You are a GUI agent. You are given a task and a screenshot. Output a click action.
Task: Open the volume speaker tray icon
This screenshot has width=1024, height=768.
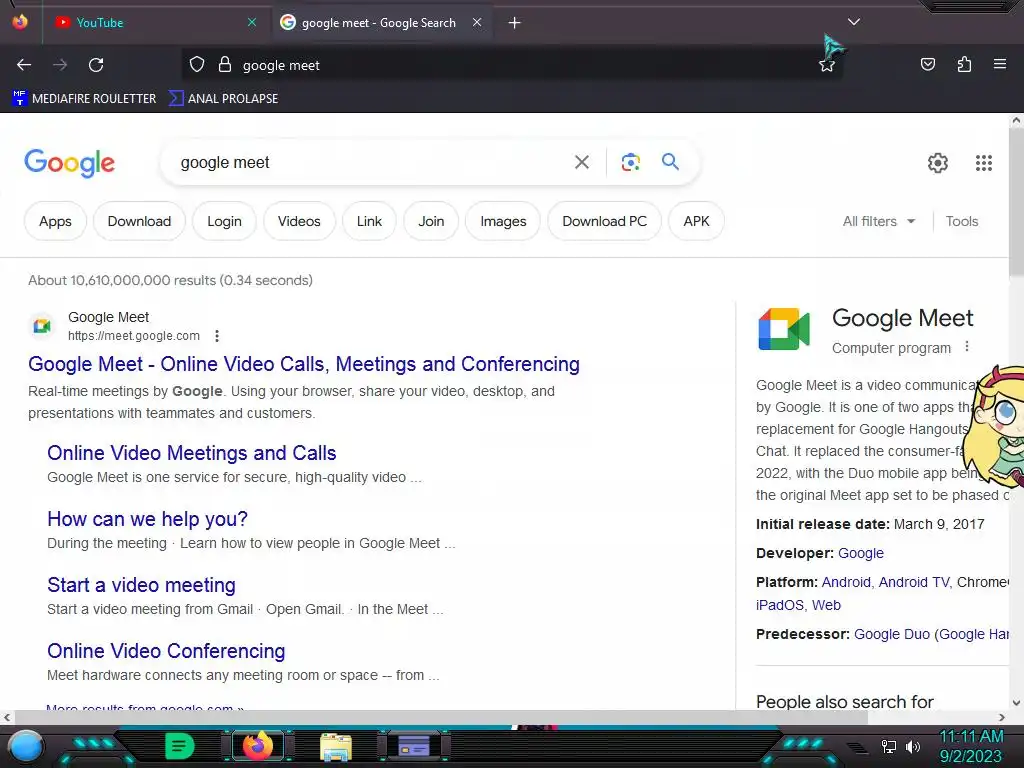[913, 746]
